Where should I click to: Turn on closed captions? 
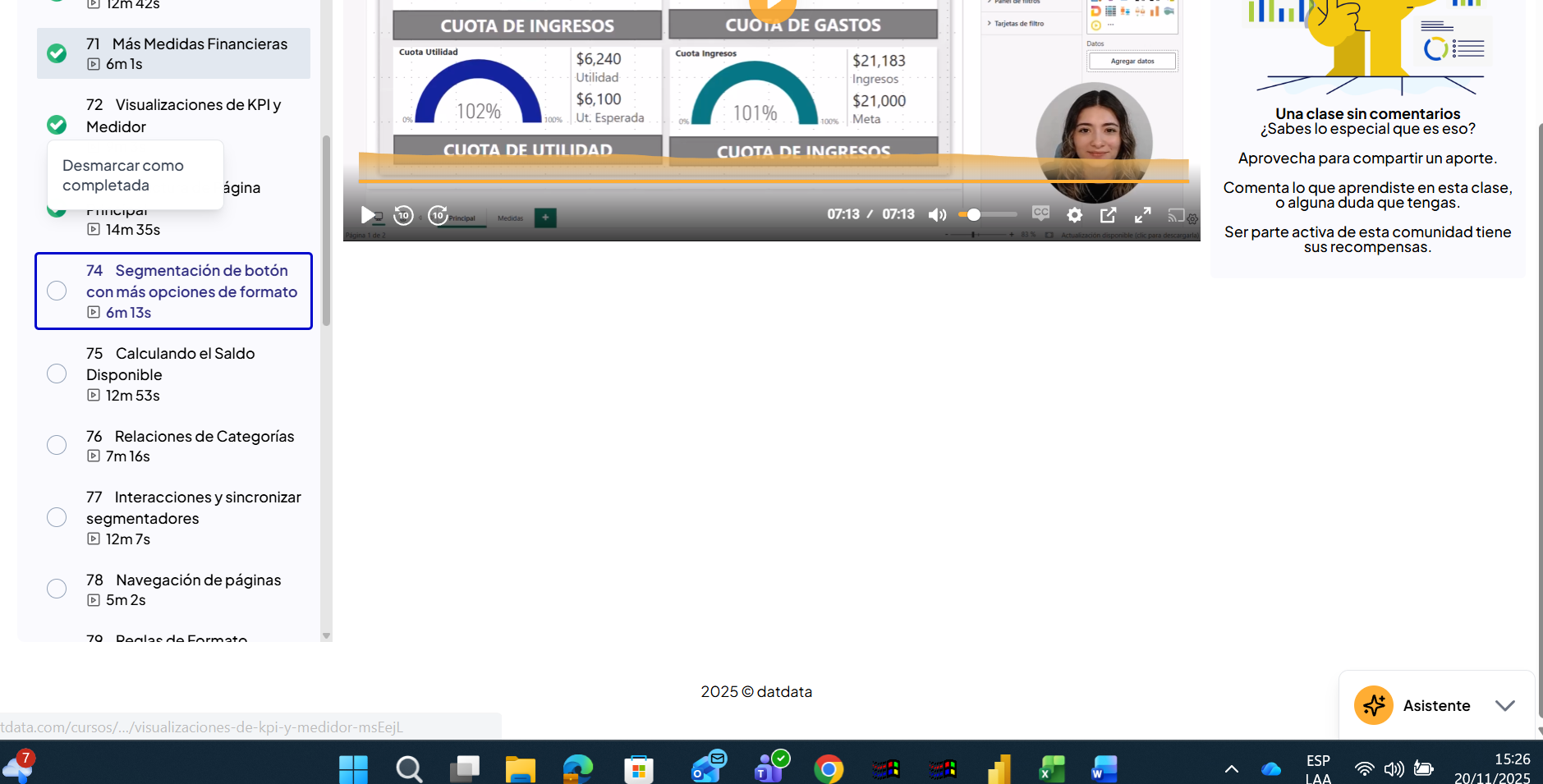click(1040, 213)
